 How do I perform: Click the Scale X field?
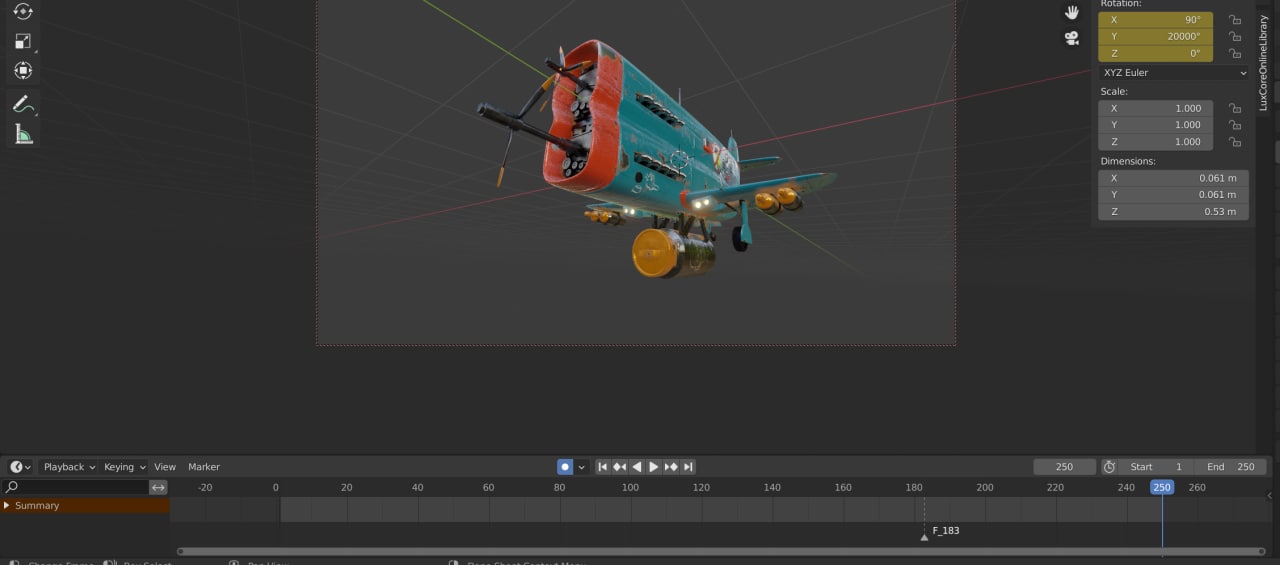(1155, 108)
